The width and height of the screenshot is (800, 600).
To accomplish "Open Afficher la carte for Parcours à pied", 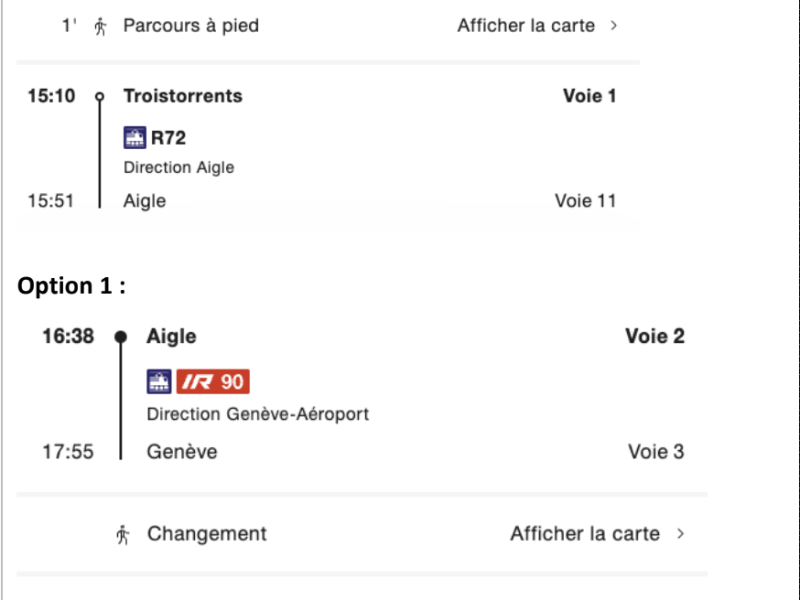I will pyautogui.click(x=526, y=26).
